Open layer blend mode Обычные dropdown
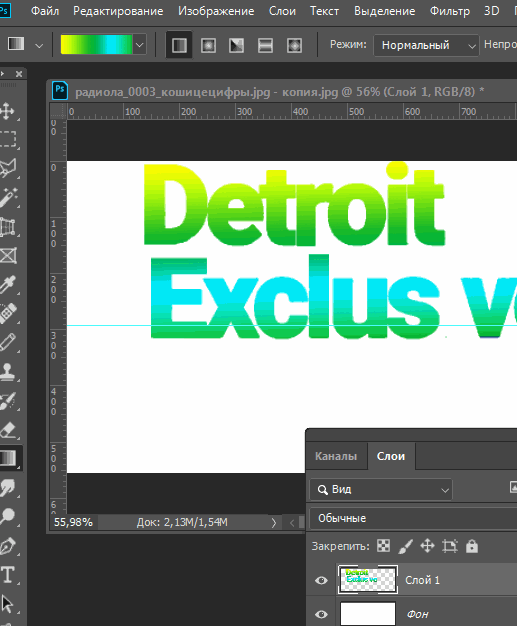Viewport: 517px width, 626px height. click(413, 518)
